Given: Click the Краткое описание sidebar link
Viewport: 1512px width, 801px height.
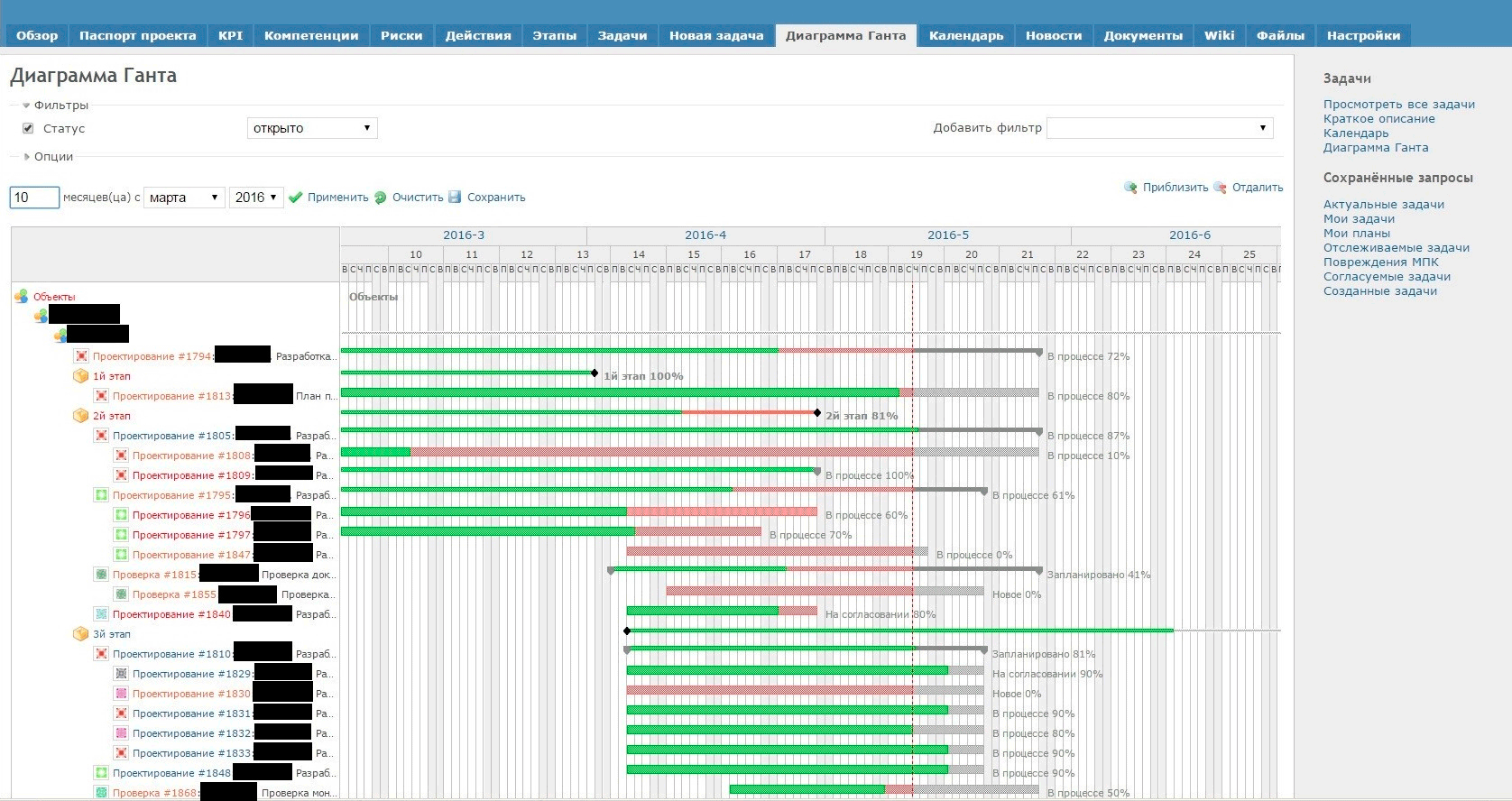Looking at the screenshot, I should coord(1379,119).
